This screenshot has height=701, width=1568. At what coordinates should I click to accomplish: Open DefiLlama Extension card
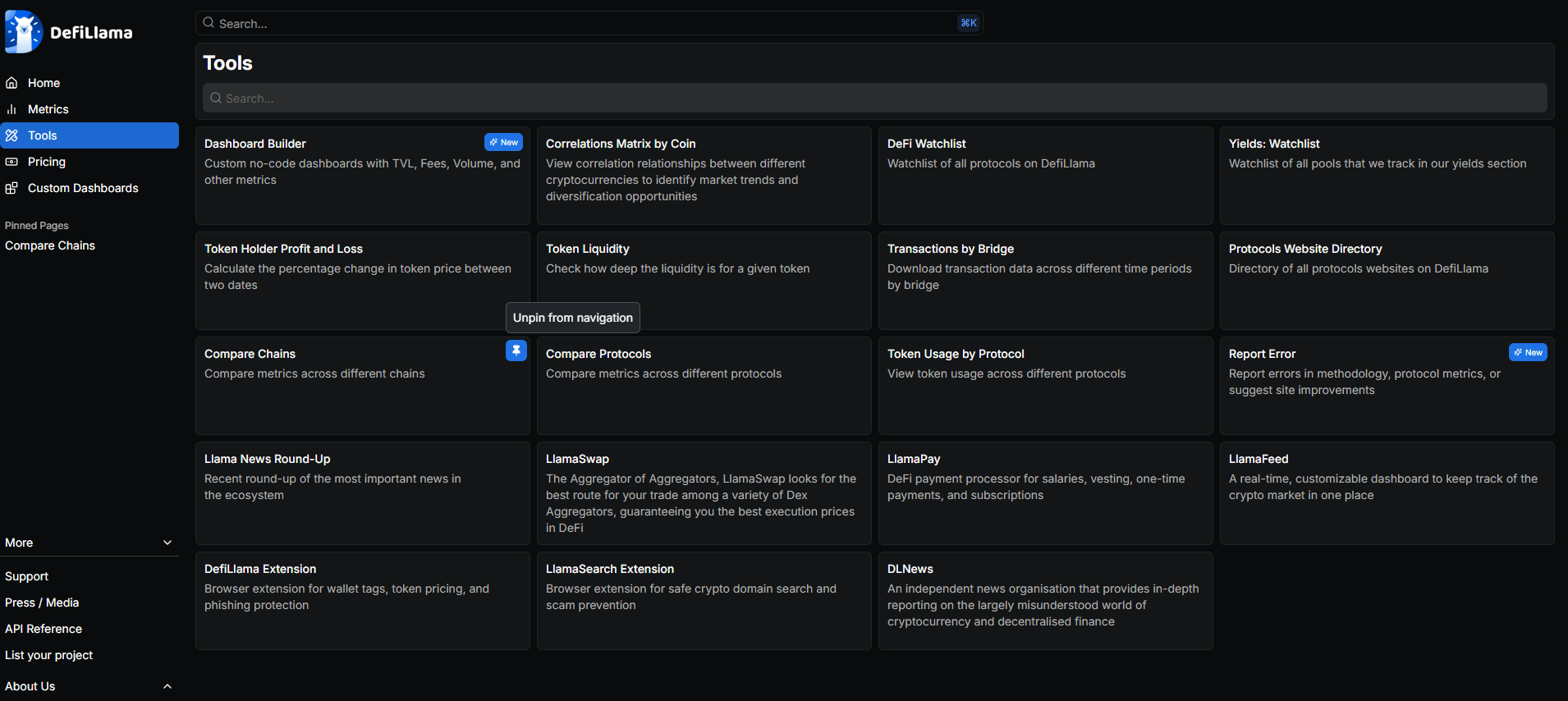pos(363,601)
